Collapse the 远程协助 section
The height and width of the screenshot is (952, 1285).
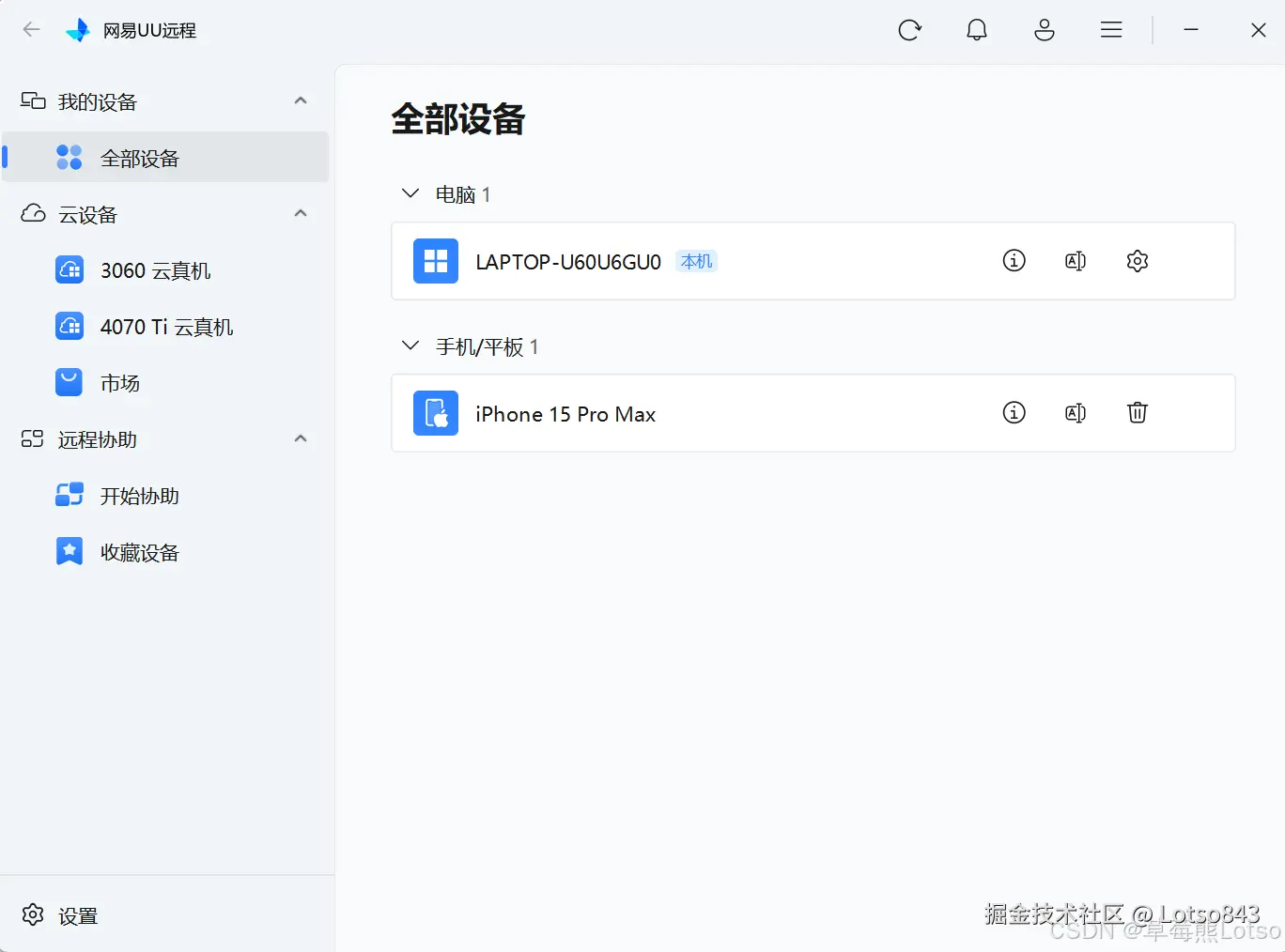pos(301,438)
